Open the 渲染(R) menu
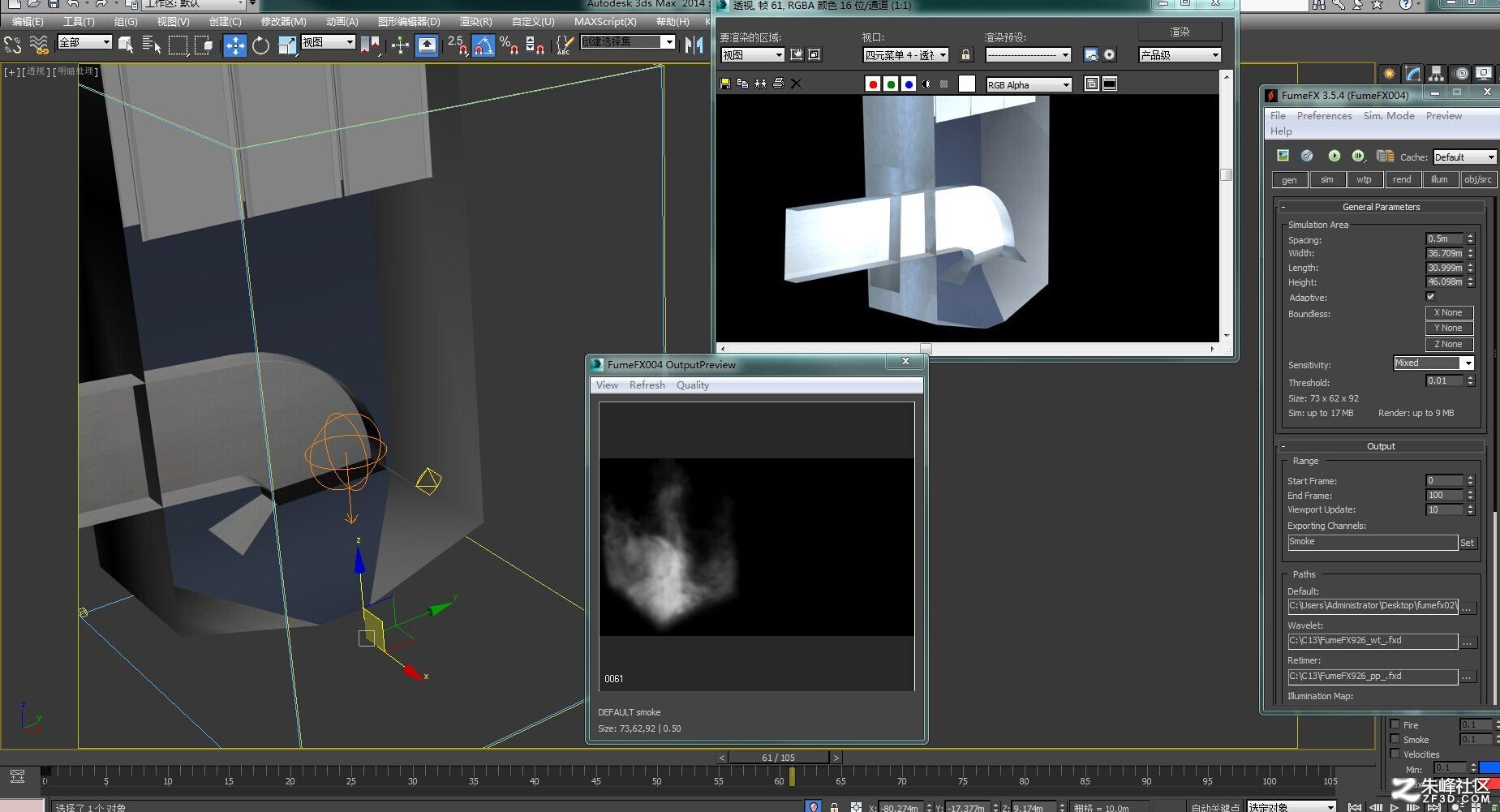The width and height of the screenshot is (1500, 812). pyautogui.click(x=475, y=21)
